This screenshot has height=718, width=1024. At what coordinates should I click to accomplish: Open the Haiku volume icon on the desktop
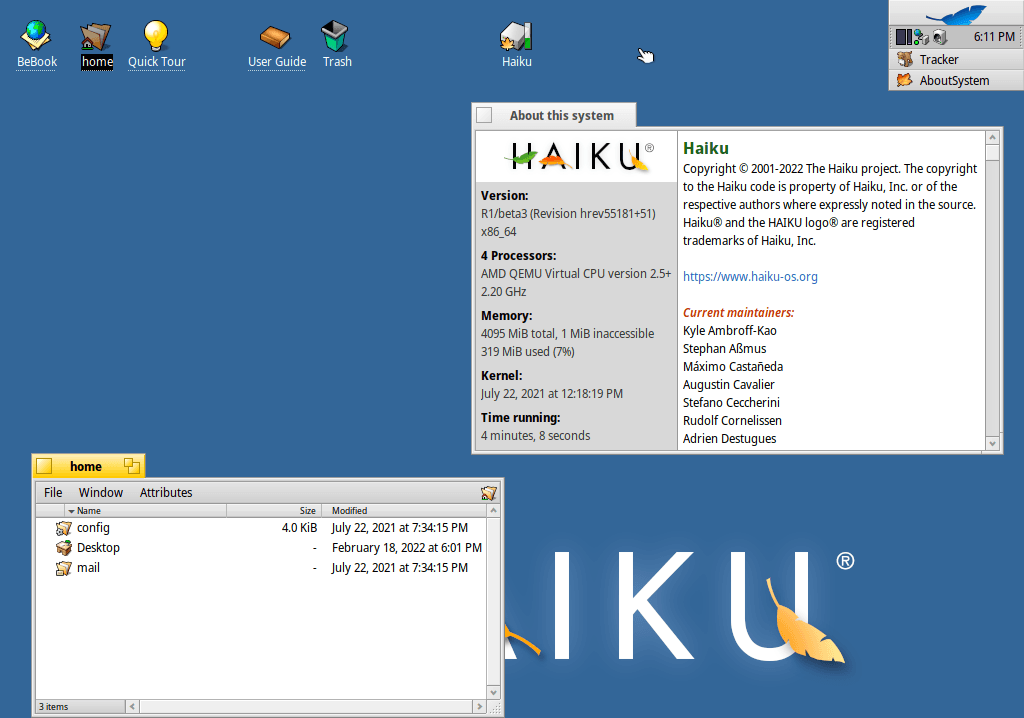[516, 35]
